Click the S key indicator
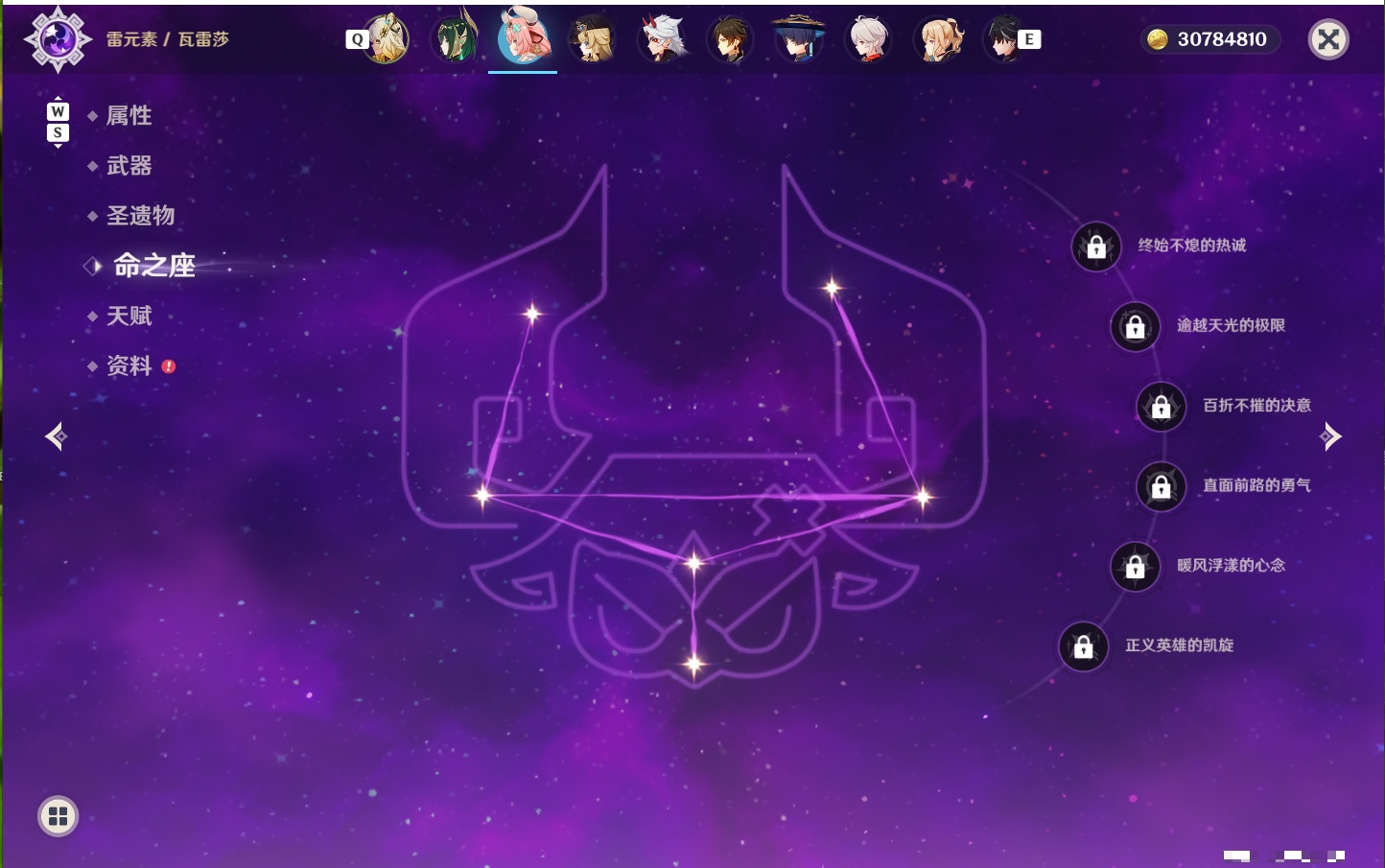 pos(58,132)
